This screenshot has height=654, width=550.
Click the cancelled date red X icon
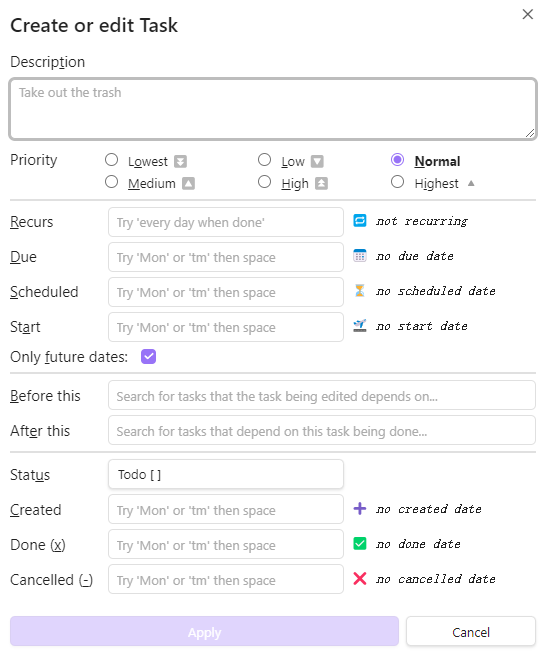pos(359,579)
